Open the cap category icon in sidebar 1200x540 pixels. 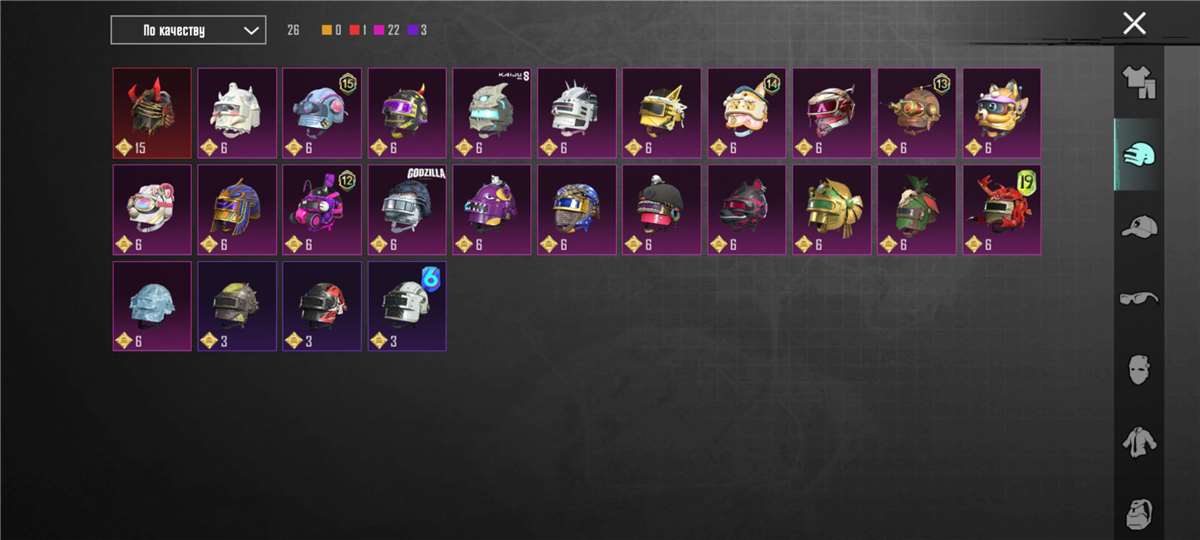click(x=1138, y=227)
